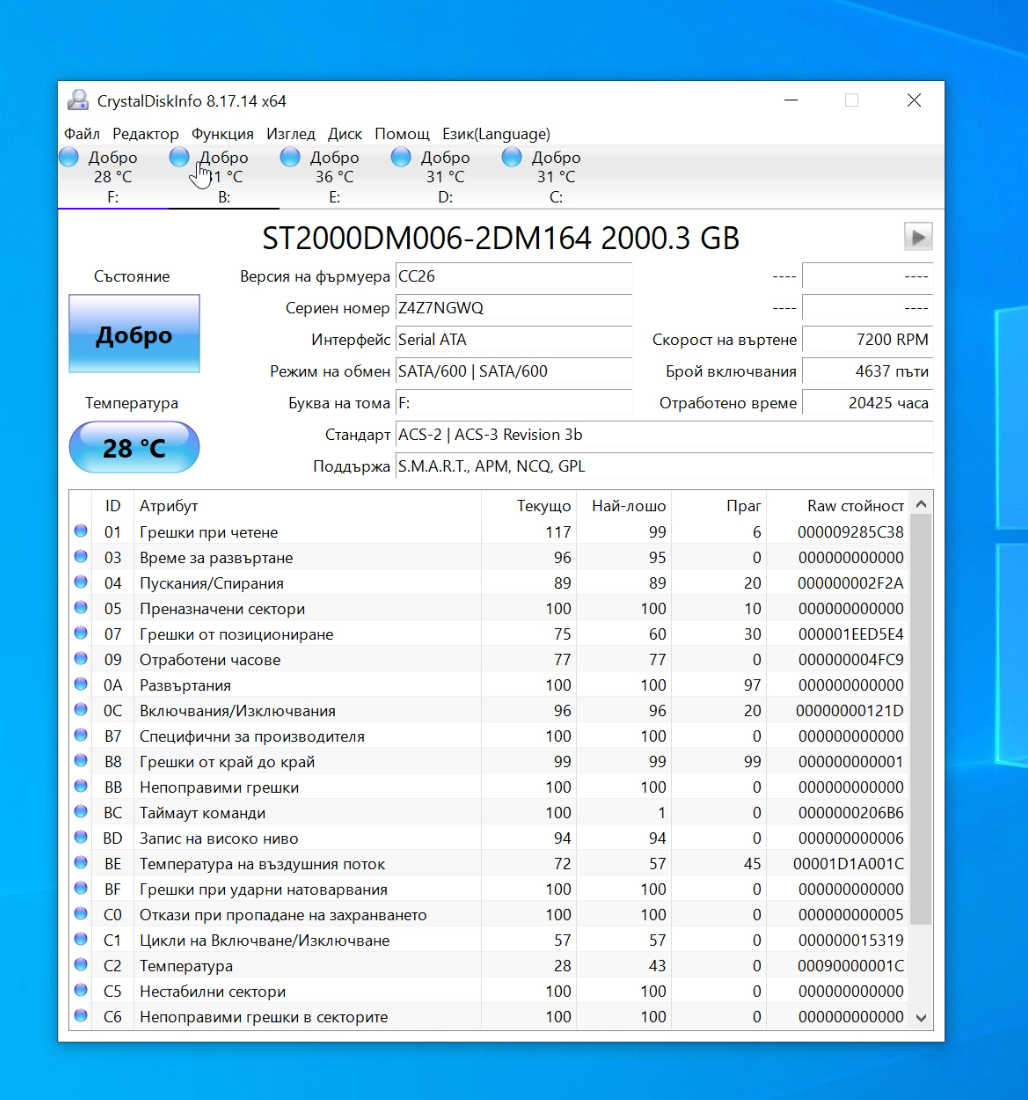This screenshot has width=1028, height=1100.
Task: Switch to drive B: tab
Action: [x=224, y=177]
